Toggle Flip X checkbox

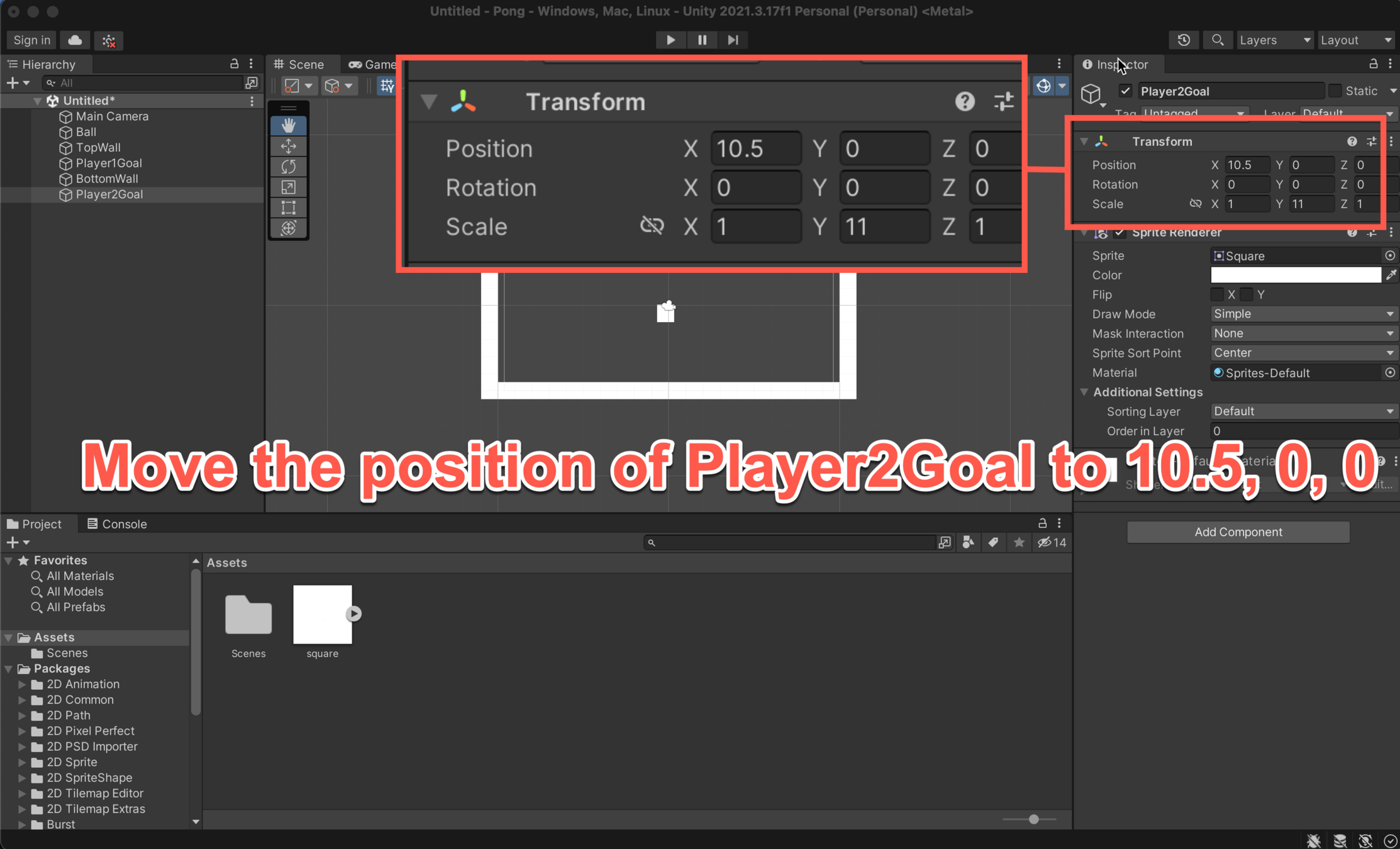coord(1217,294)
